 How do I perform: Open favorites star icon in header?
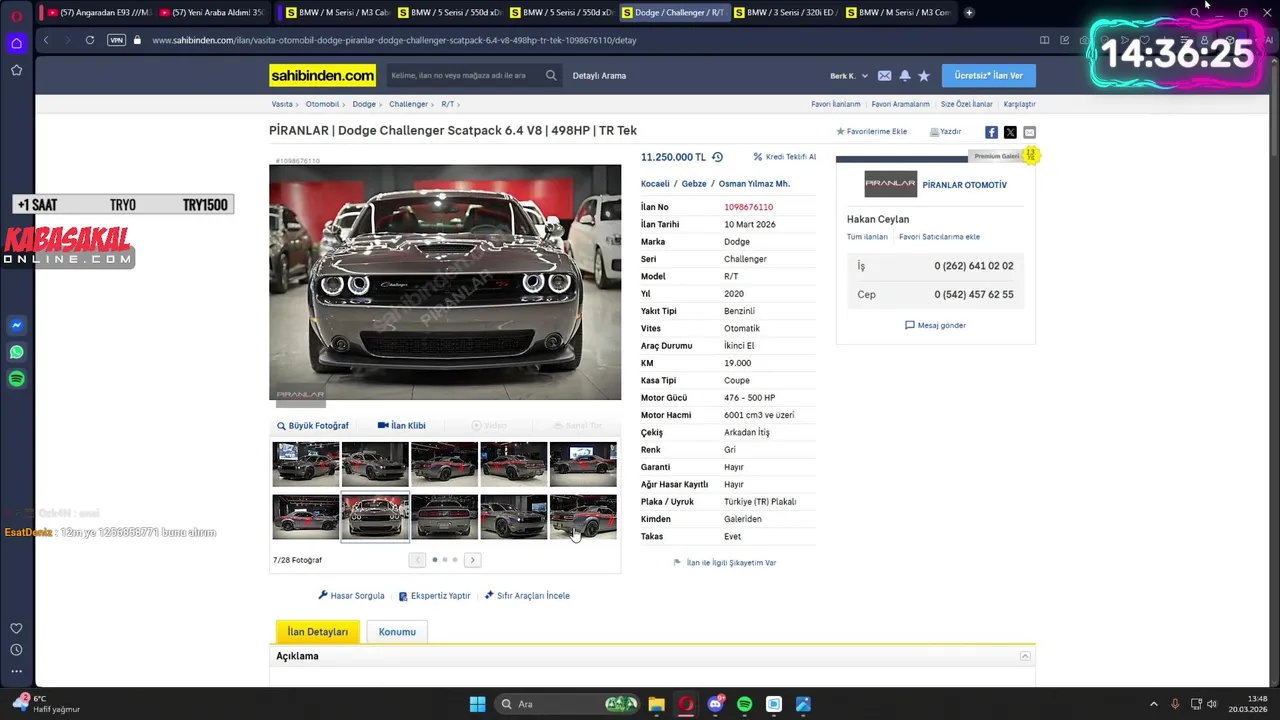click(x=924, y=76)
